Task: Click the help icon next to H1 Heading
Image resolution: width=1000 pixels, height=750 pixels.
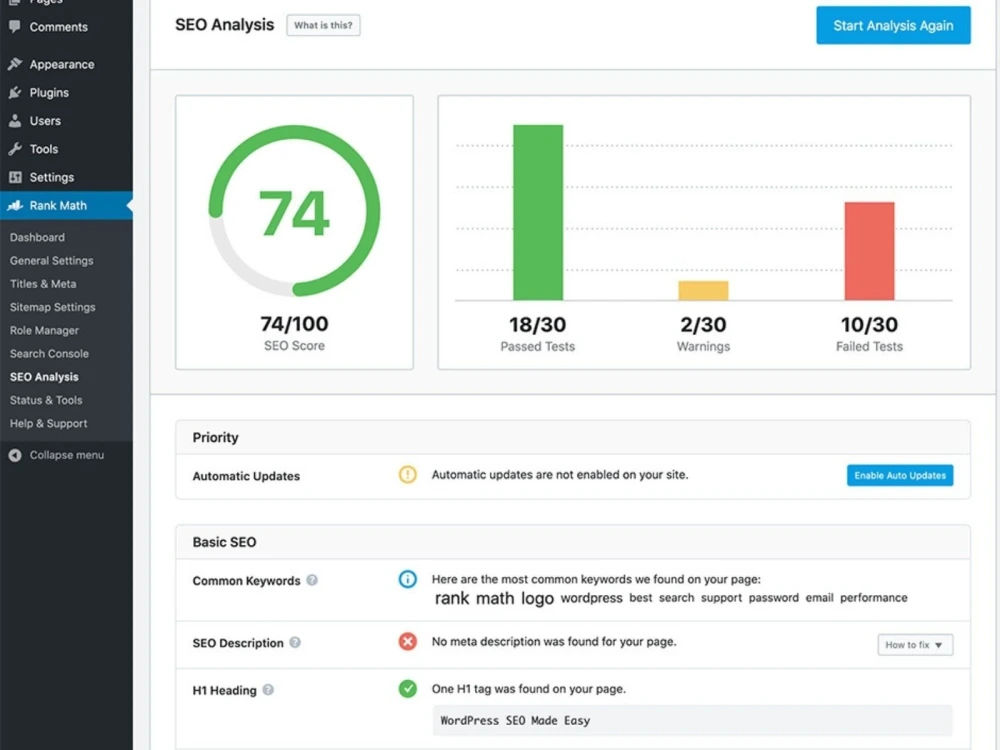Action: (268, 690)
